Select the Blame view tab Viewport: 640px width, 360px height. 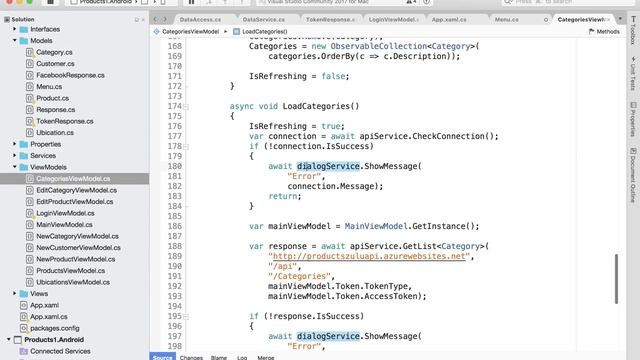pos(219,358)
